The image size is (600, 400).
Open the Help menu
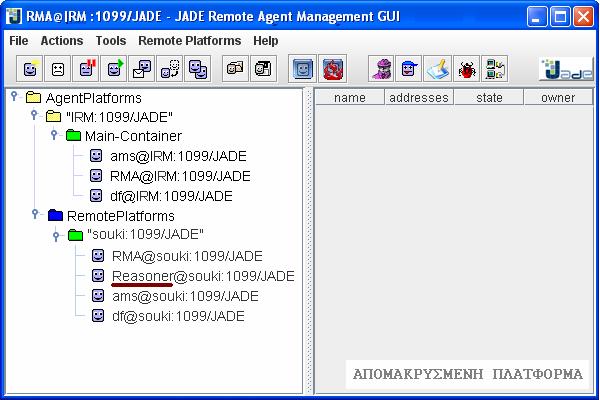tap(266, 41)
